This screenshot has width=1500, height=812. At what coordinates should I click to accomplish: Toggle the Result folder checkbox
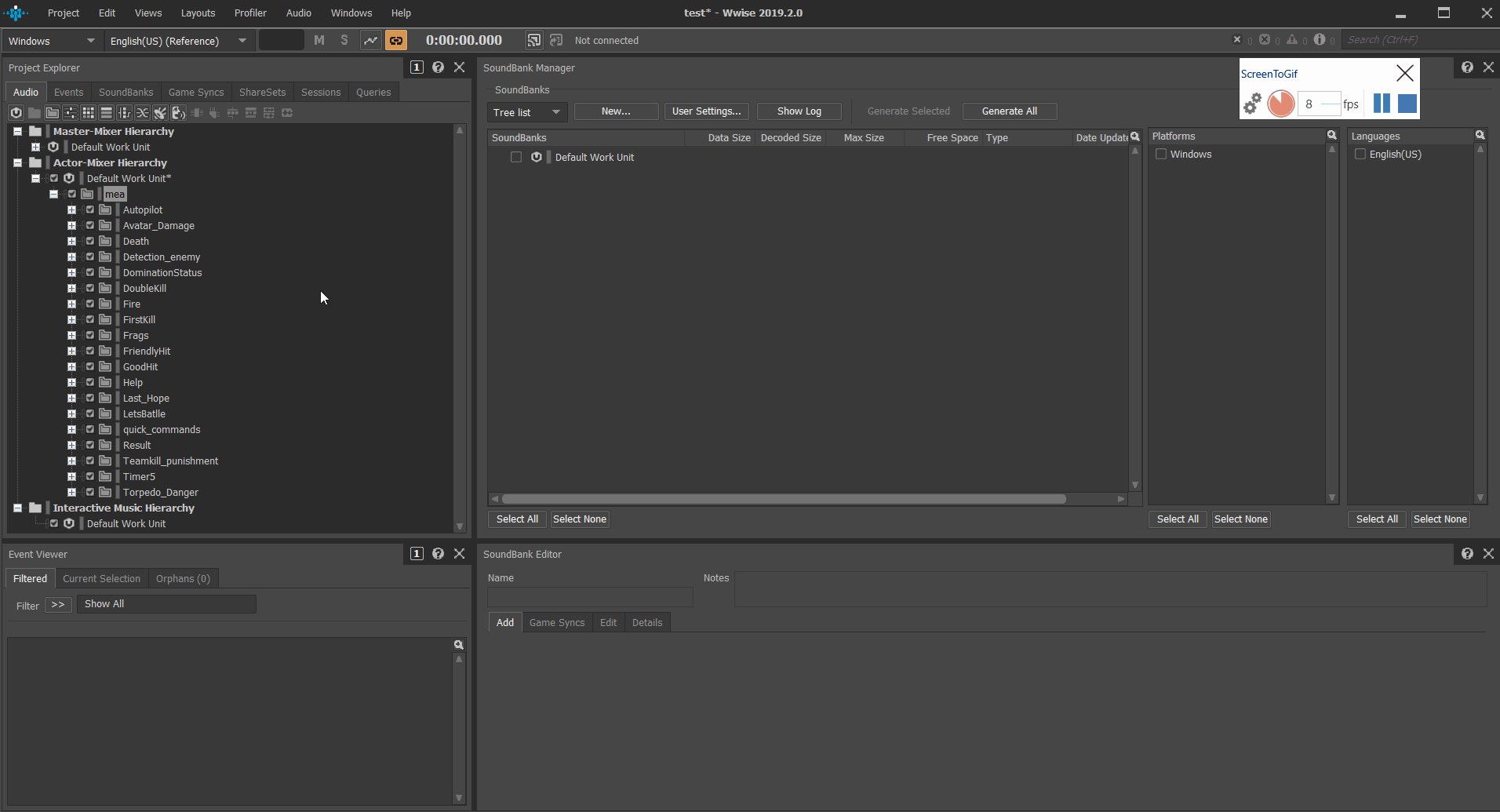tap(89, 445)
